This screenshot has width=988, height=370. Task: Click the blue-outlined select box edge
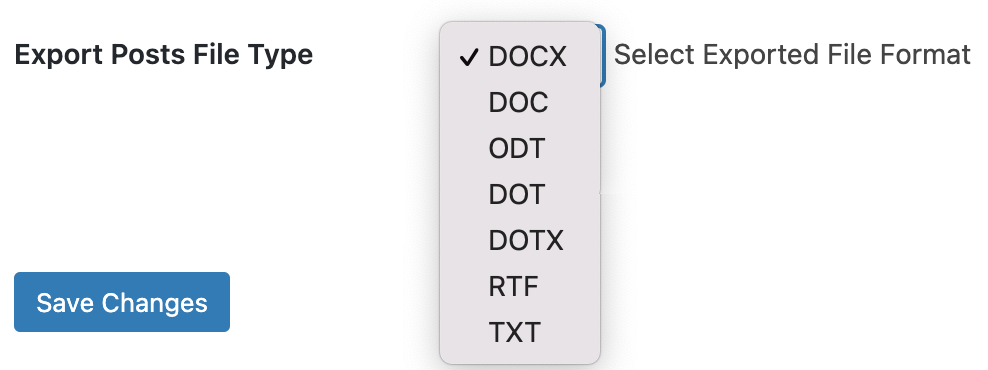pyautogui.click(x=603, y=55)
